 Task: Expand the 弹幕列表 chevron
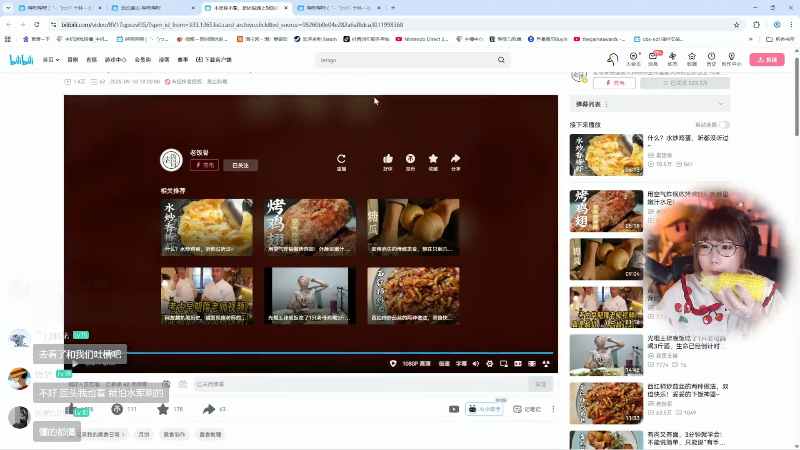[720, 104]
